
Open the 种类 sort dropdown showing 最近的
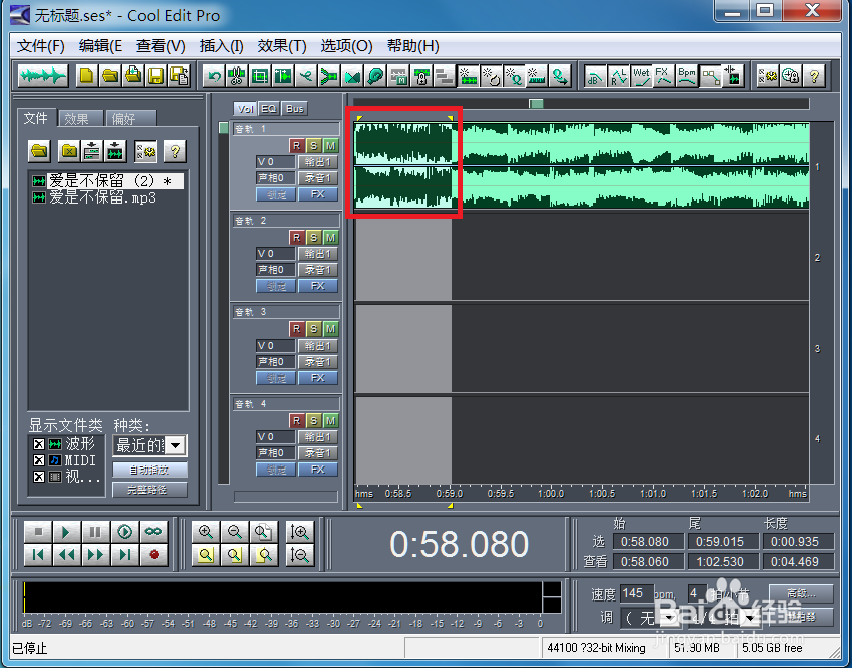pos(176,446)
